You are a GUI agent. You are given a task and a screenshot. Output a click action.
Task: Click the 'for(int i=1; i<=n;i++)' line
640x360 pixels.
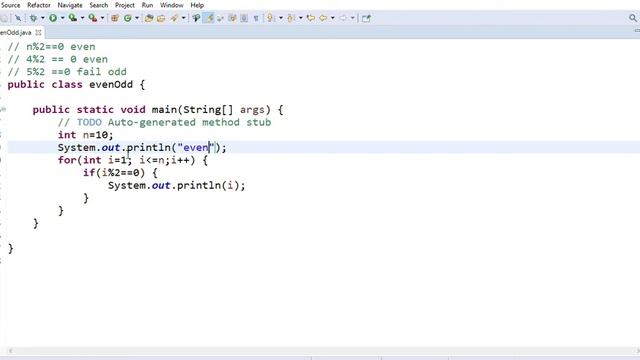pos(133,160)
